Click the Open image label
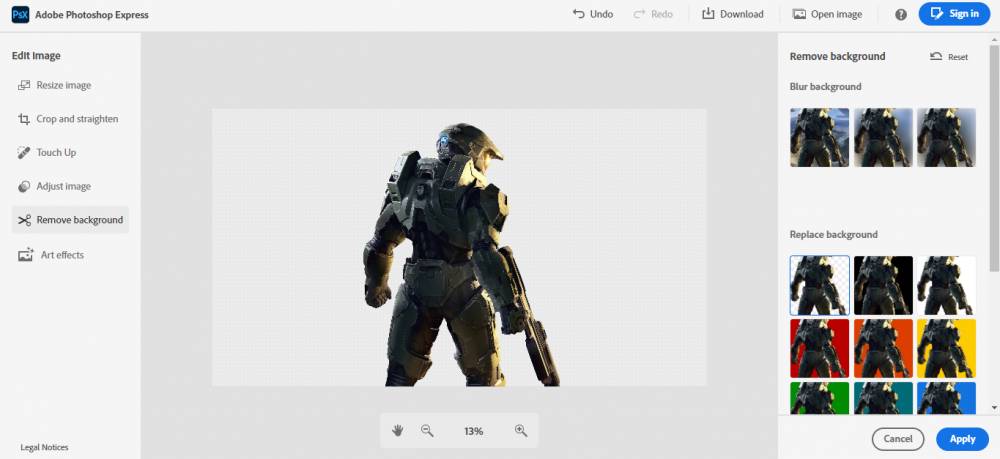 [x=836, y=13]
